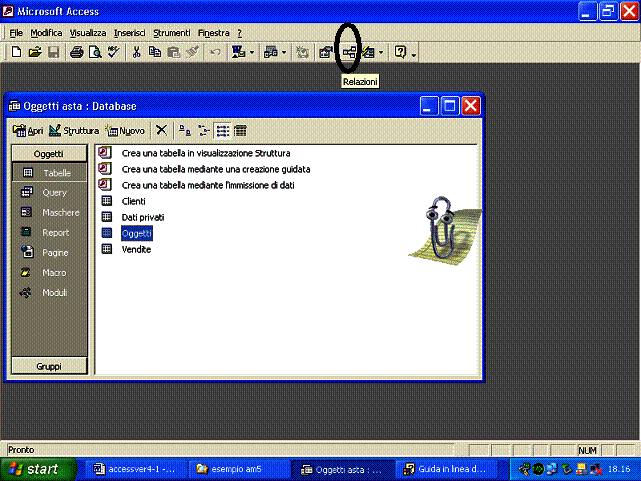Click the Windows start button
Screen dimensions: 641x481
tap(38, 469)
